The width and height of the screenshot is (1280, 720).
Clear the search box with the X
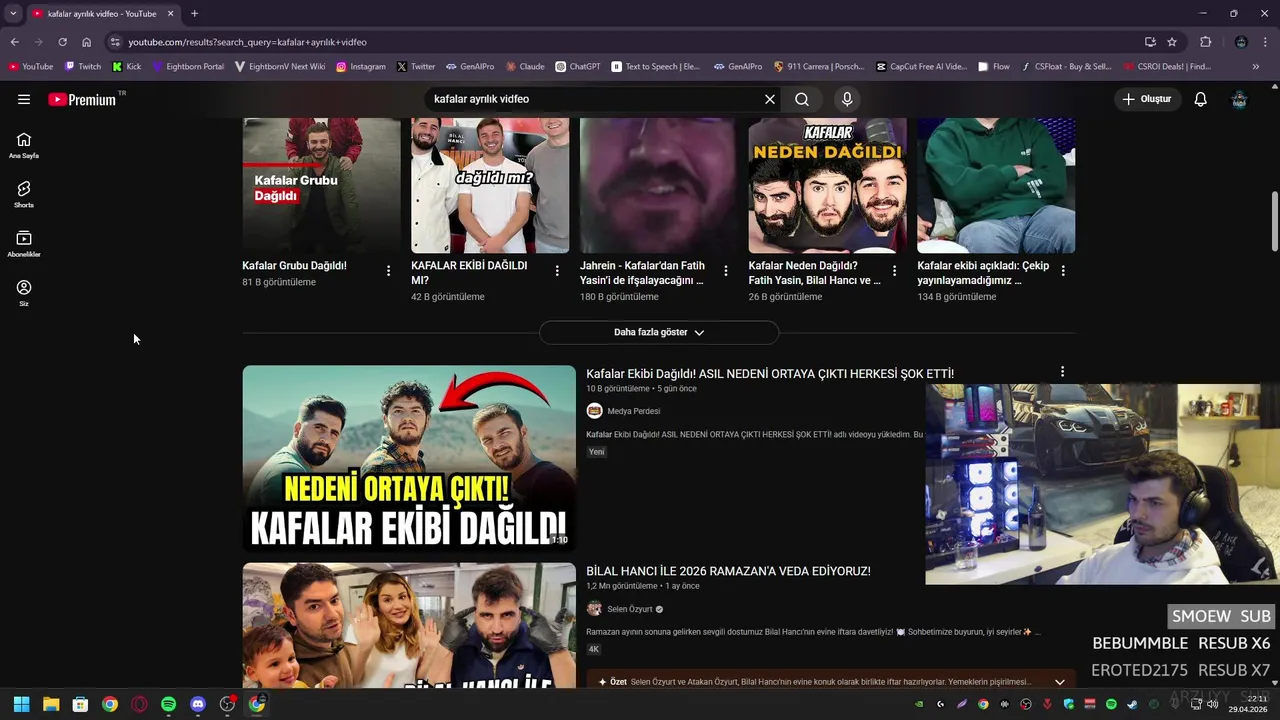coord(770,99)
